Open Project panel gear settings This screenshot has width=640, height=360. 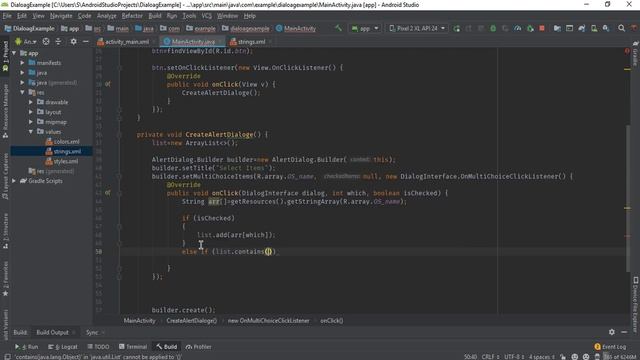tap(73, 42)
